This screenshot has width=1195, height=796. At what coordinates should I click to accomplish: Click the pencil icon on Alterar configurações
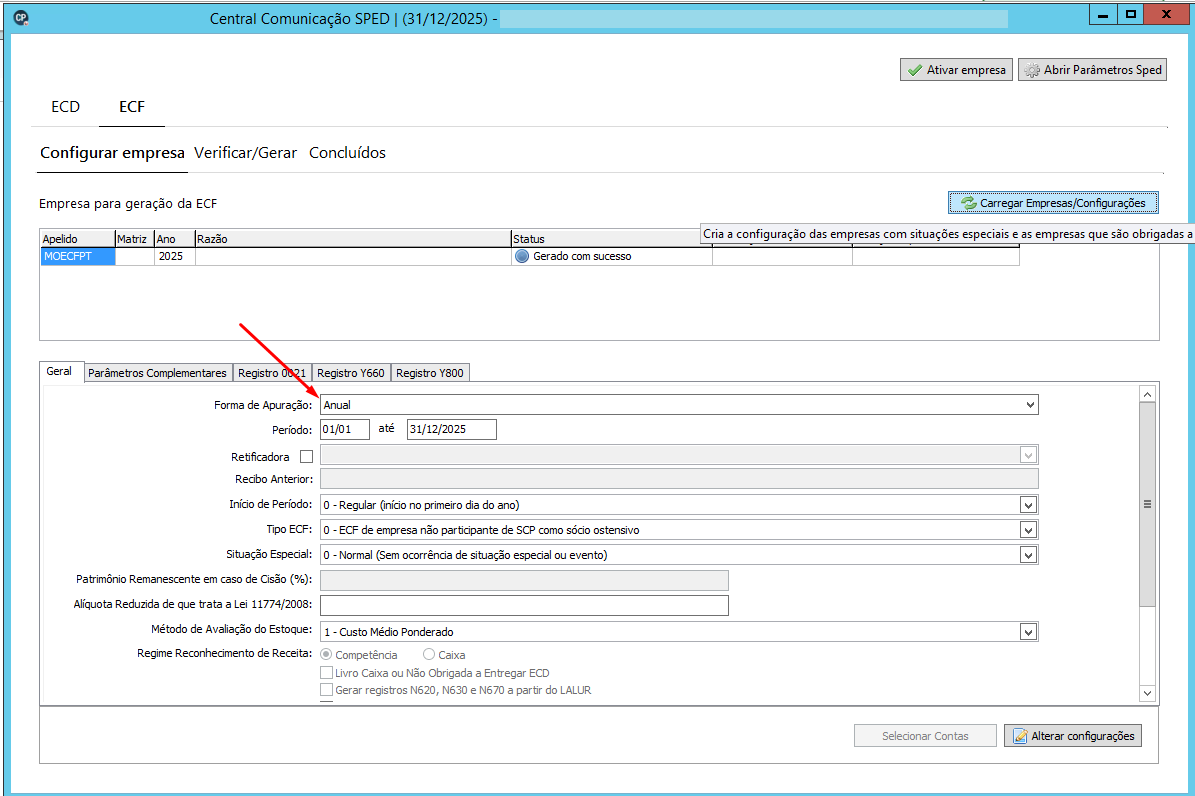click(x=1020, y=736)
